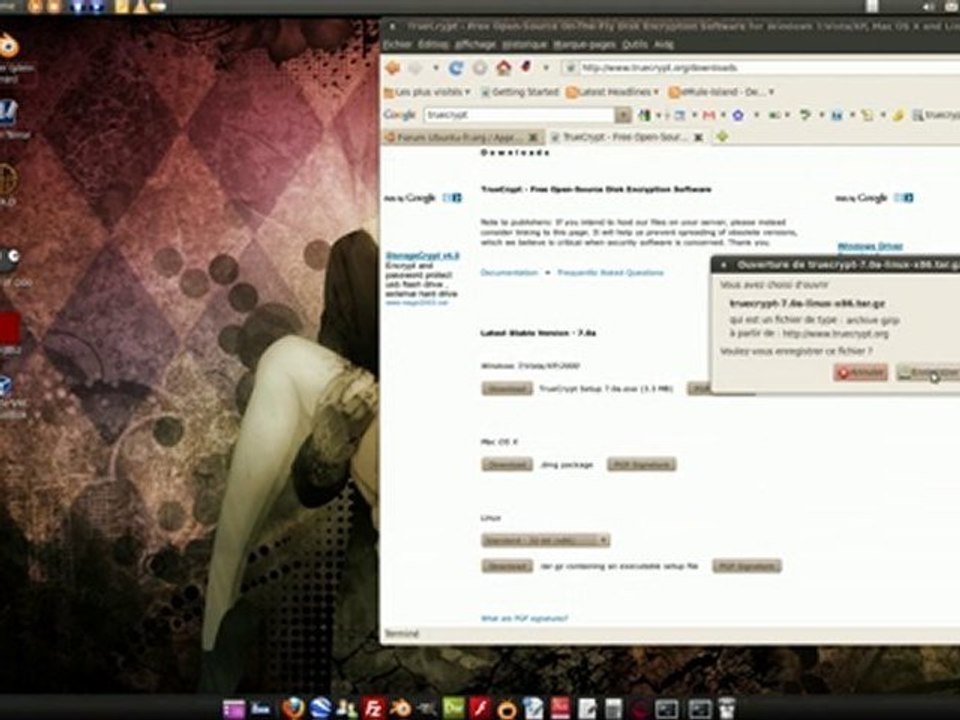This screenshot has width=960, height=720.
Task: Open the Windows Driver ad link
Action: click(870, 246)
